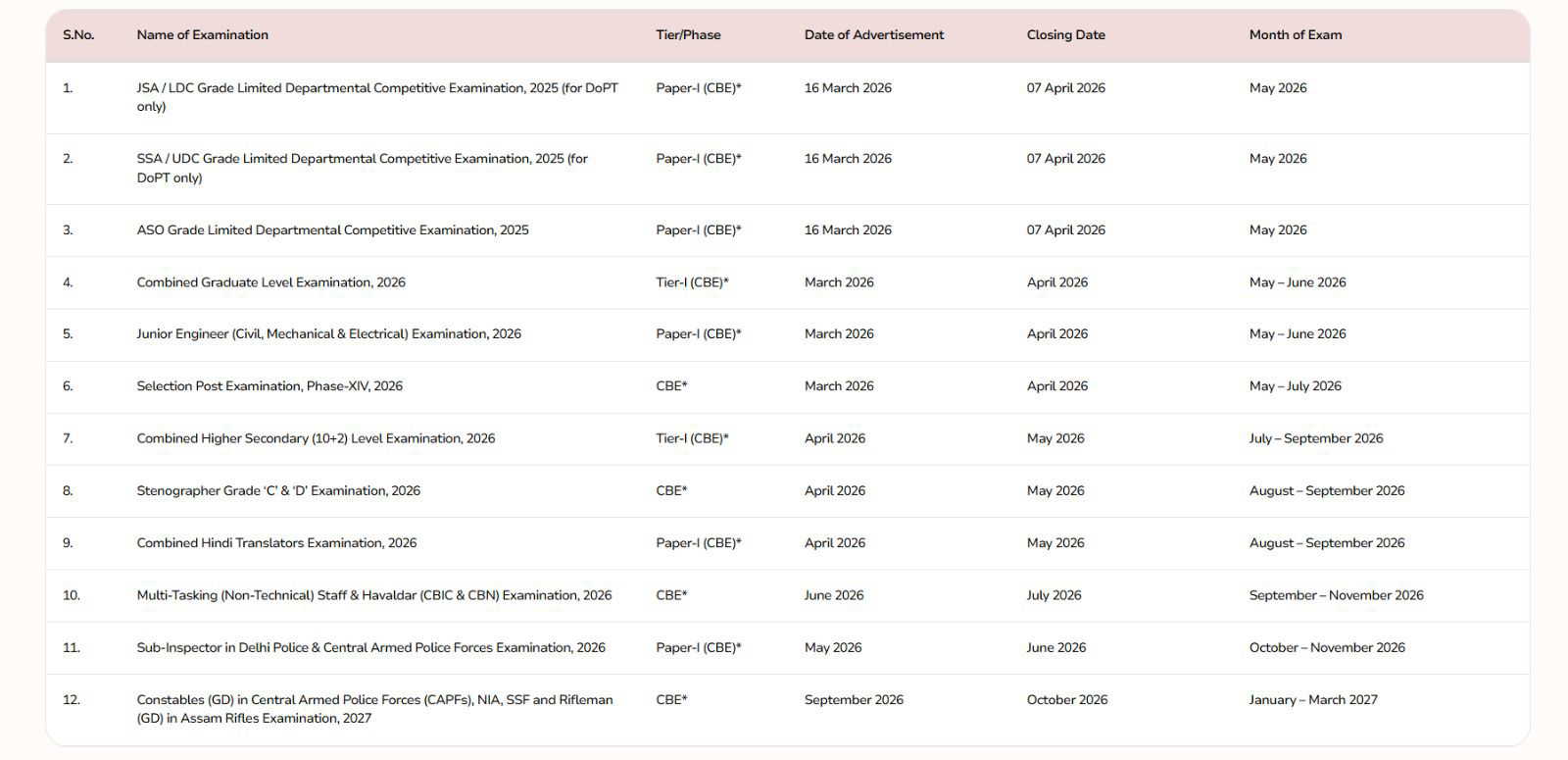Open Combined Higher Secondary (10+2) Level Examination
The width and height of the screenshot is (1568, 760).
[316, 438]
